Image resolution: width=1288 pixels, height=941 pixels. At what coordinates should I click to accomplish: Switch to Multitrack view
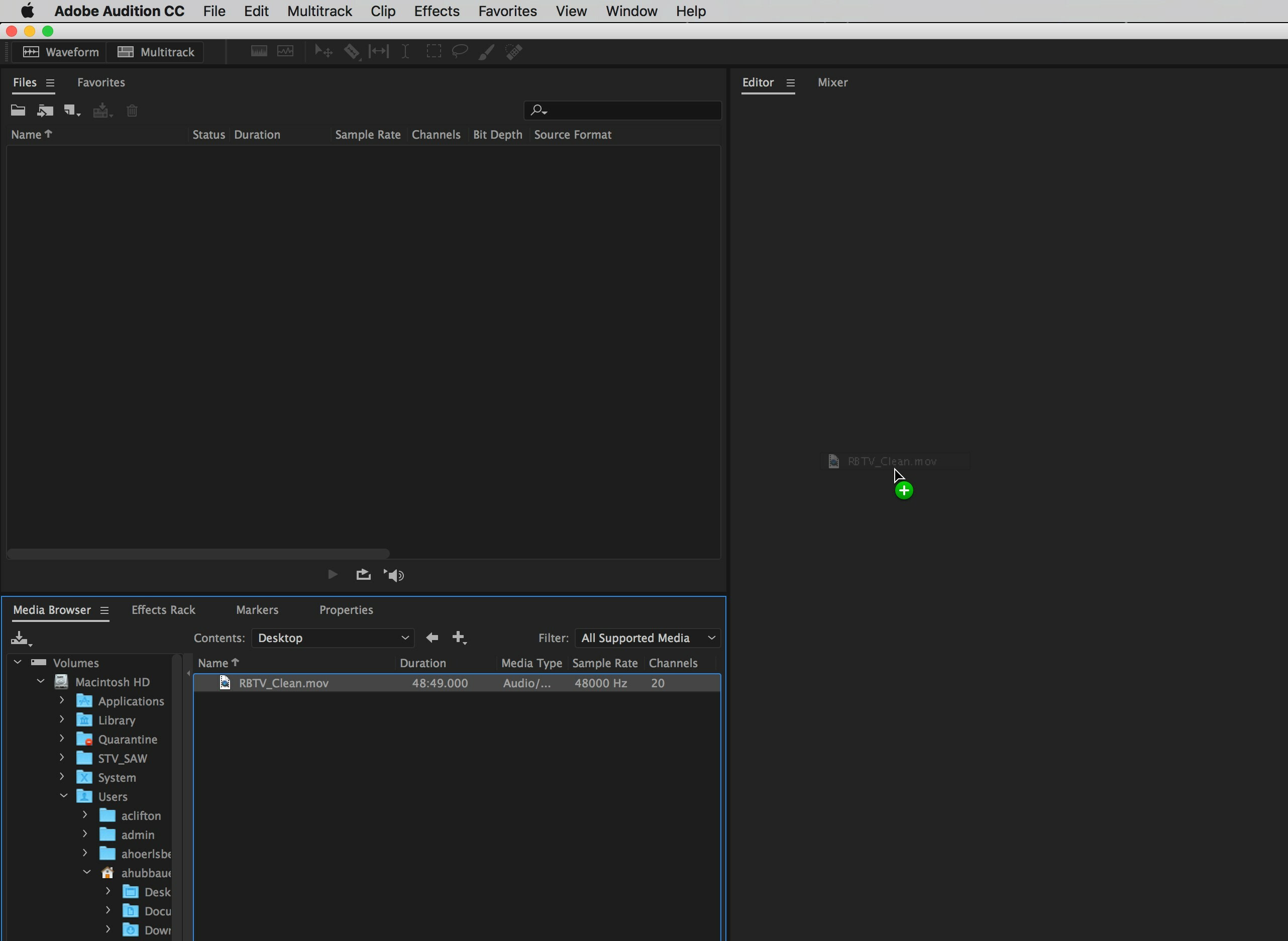pyautogui.click(x=155, y=52)
